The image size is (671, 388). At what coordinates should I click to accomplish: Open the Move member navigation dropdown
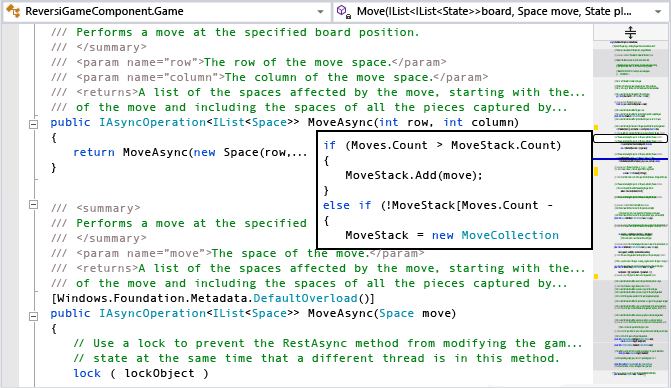coord(659,12)
